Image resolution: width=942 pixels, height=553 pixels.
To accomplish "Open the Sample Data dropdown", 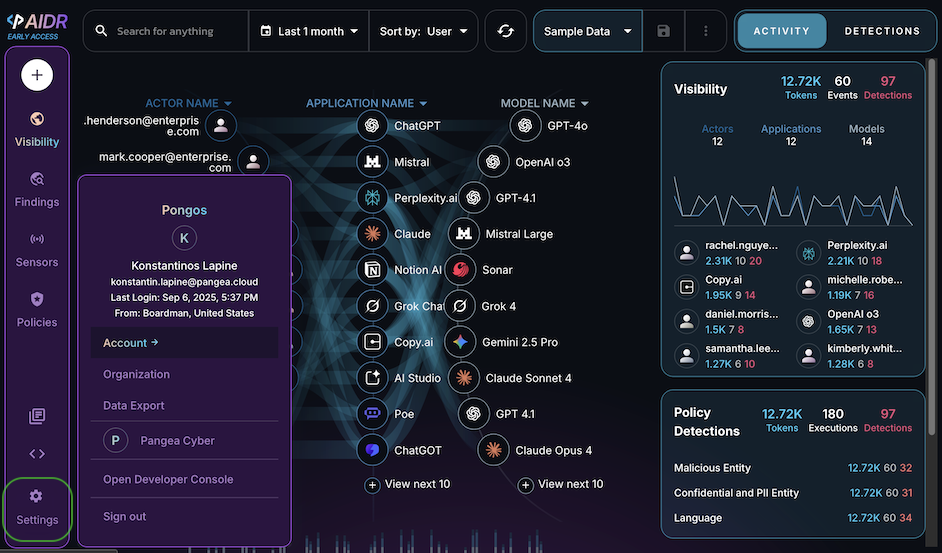I will (588, 31).
